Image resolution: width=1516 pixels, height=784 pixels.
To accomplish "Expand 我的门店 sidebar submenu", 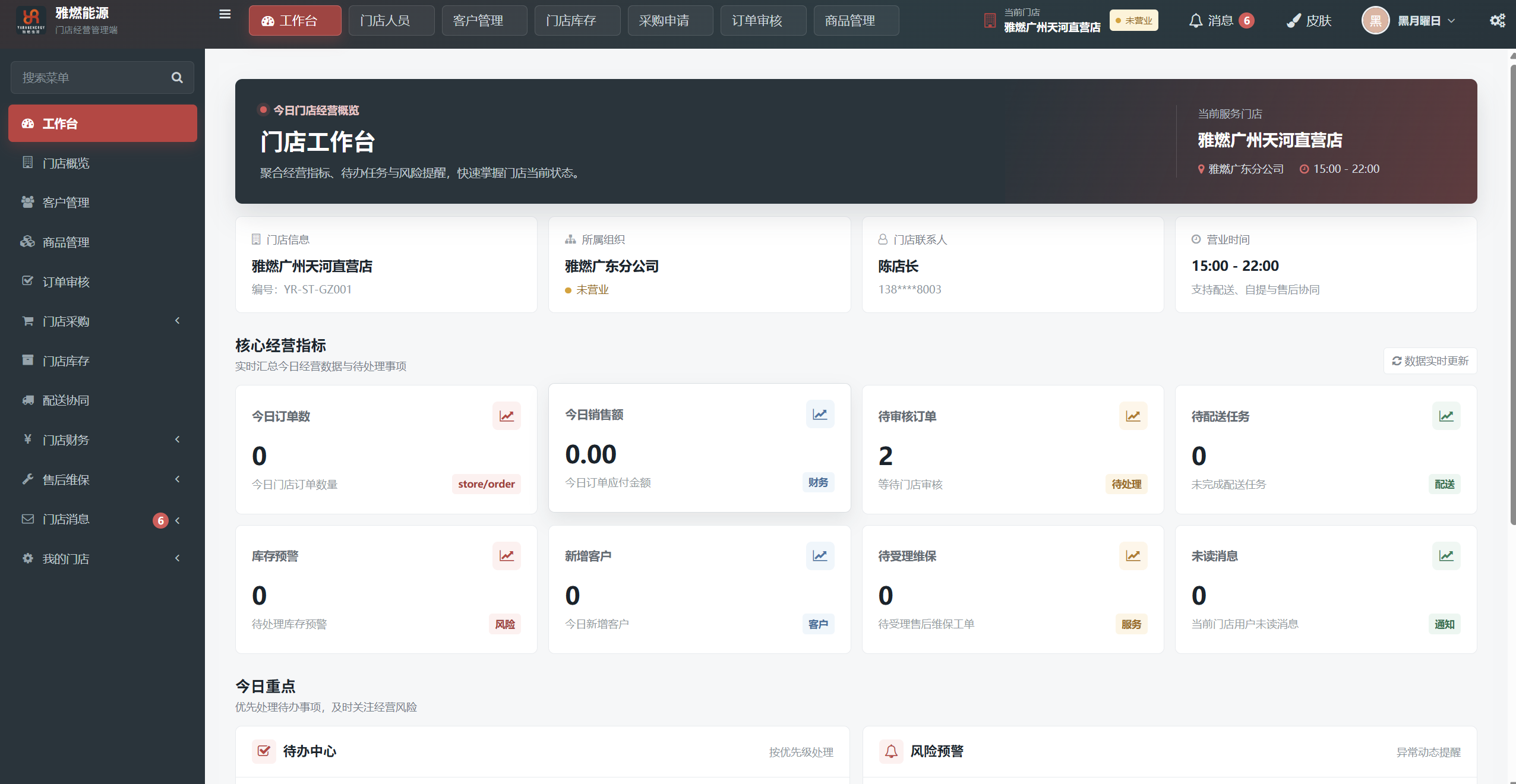I will [x=177, y=558].
